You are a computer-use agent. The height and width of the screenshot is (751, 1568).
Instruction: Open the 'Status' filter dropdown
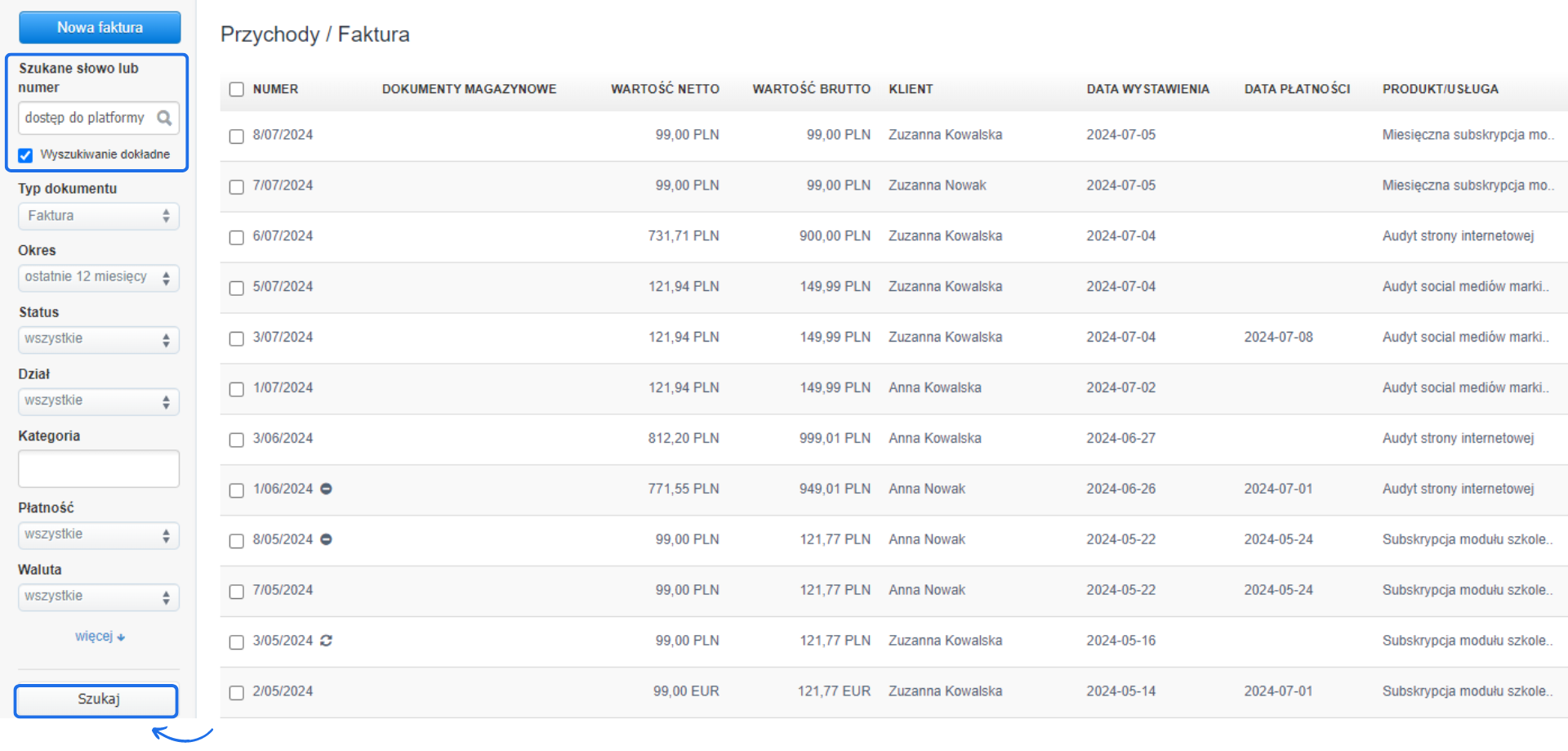pyautogui.click(x=98, y=339)
